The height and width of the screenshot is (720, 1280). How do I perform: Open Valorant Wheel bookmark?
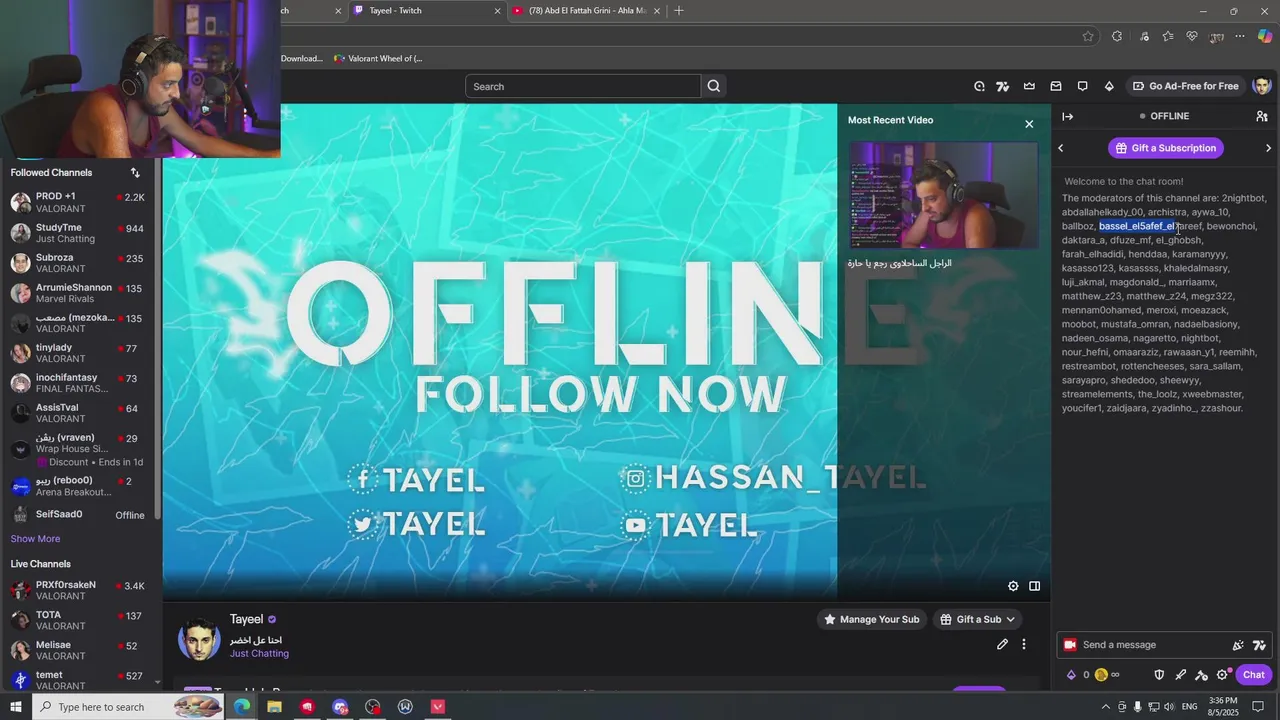(378, 59)
